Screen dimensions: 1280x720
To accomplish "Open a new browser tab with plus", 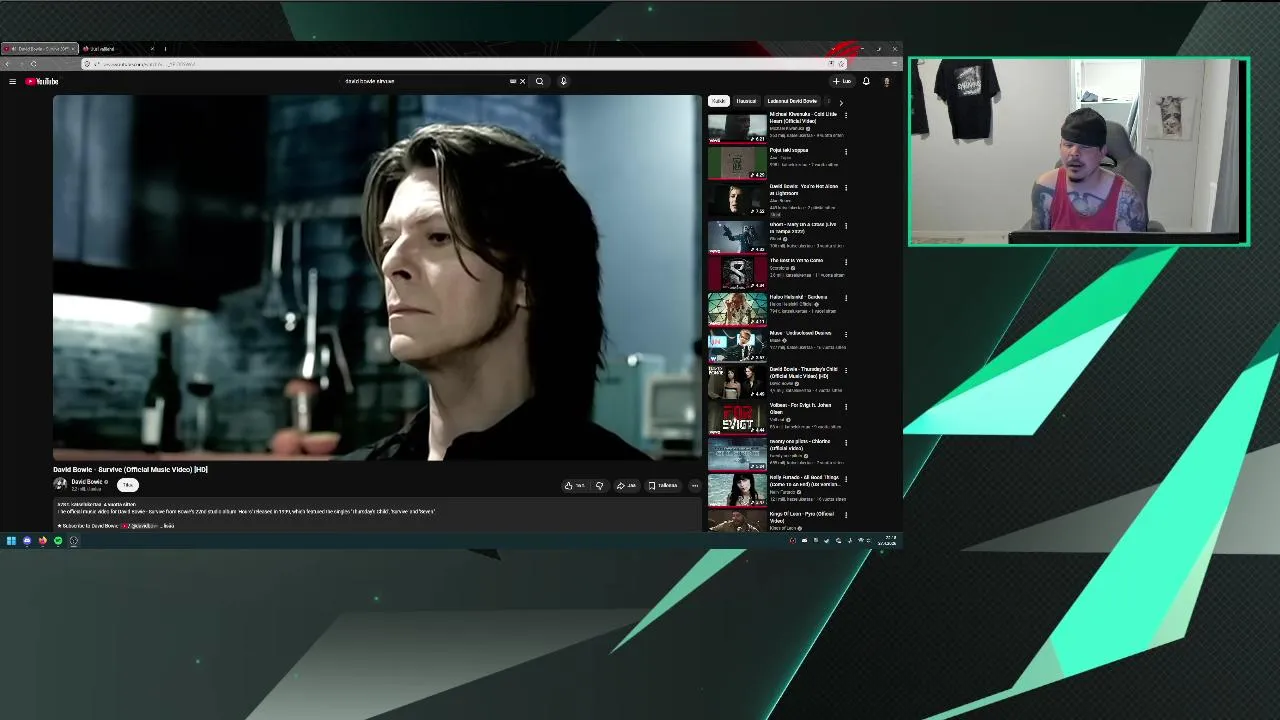I will pos(165,48).
